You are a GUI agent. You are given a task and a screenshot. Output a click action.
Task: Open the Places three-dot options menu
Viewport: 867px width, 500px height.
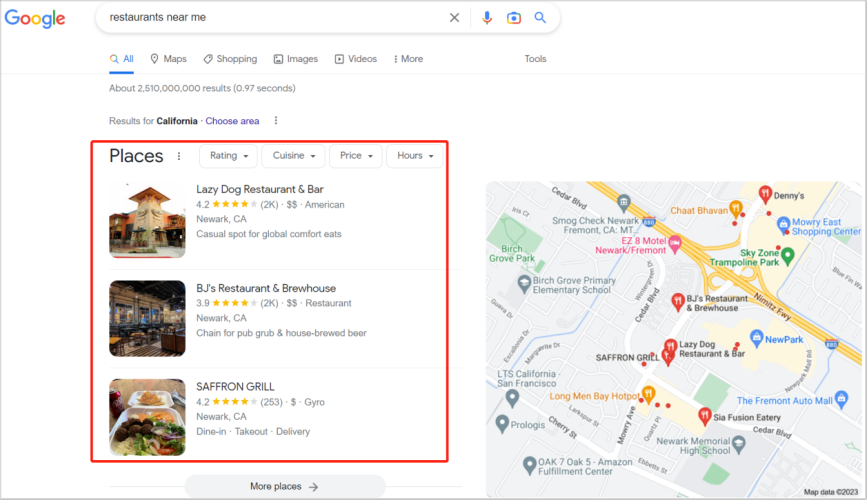[x=179, y=156]
